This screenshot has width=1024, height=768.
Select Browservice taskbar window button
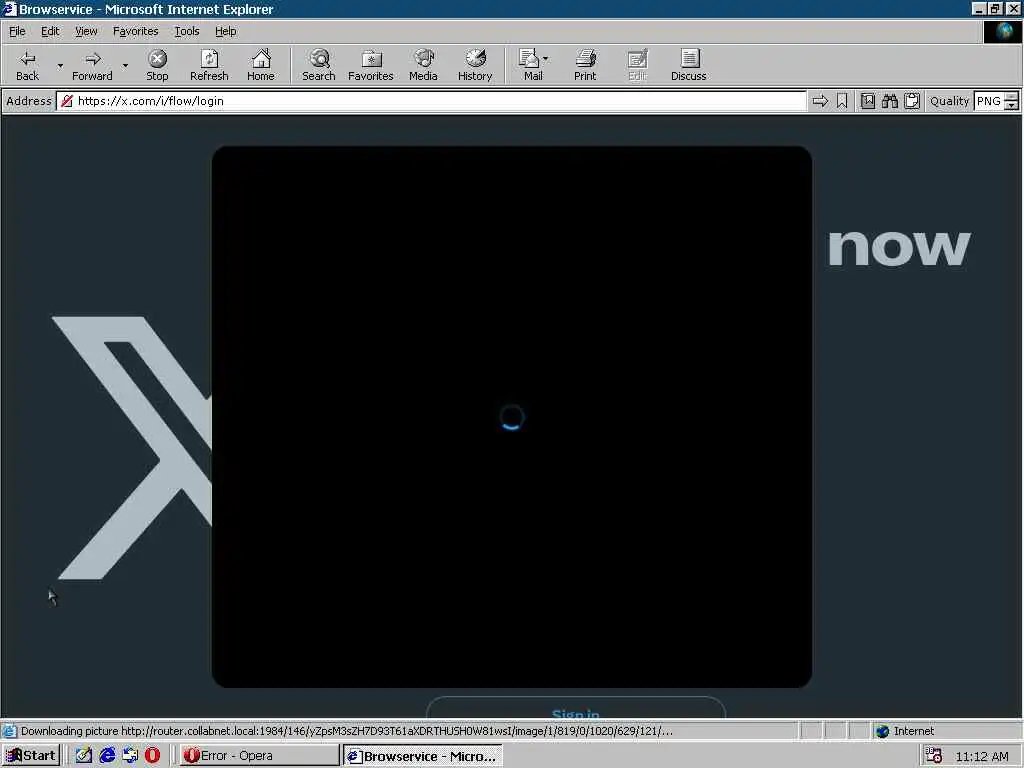click(423, 756)
